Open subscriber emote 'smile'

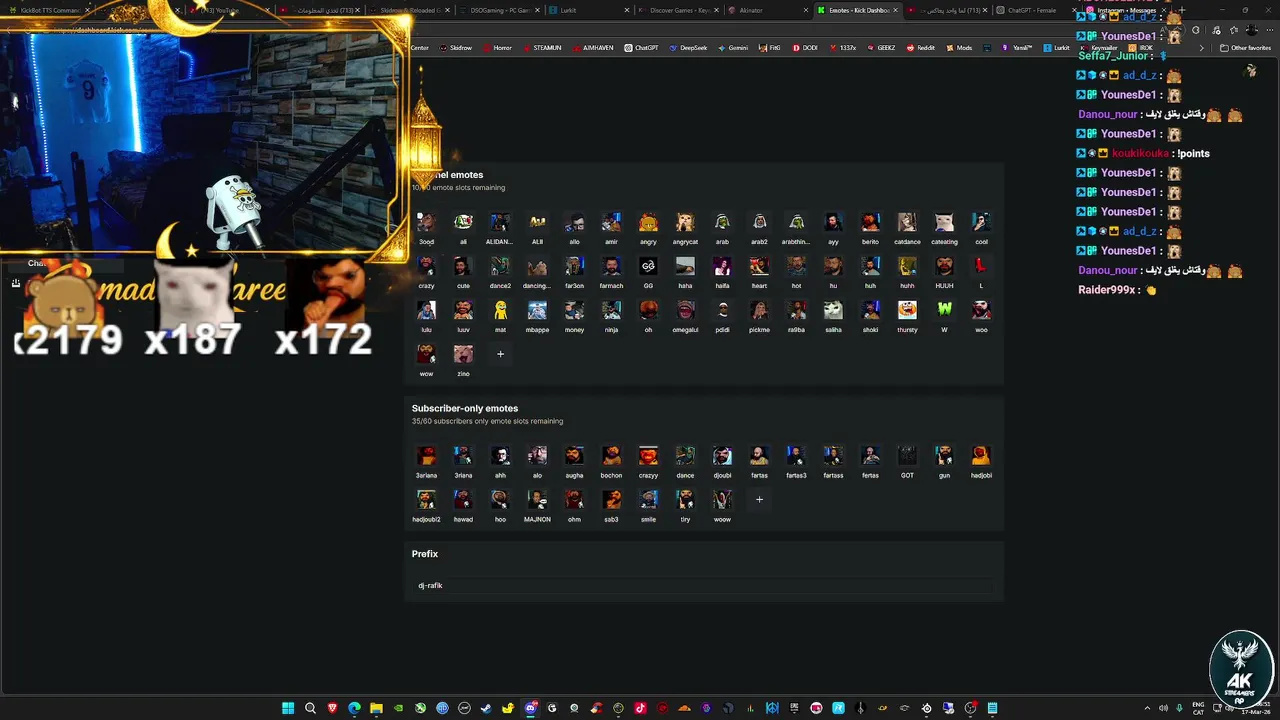click(648, 500)
